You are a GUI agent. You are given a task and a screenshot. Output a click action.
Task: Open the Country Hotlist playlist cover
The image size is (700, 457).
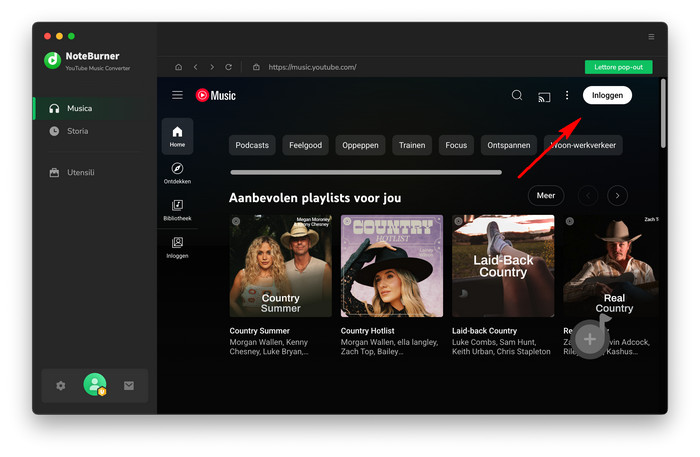click(x=392, y=266)
